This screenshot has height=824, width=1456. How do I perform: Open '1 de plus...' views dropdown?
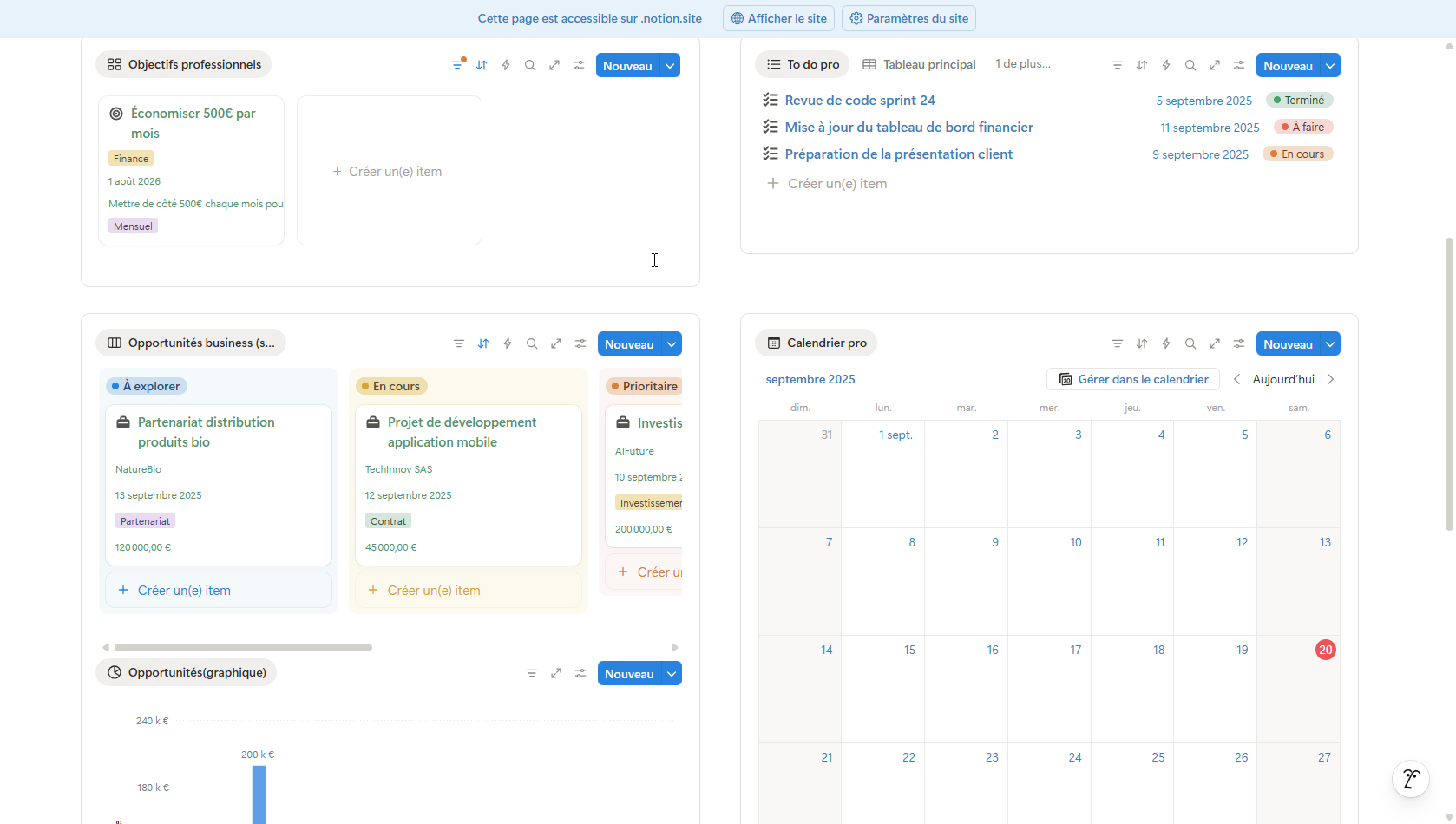pos(1022,64)
